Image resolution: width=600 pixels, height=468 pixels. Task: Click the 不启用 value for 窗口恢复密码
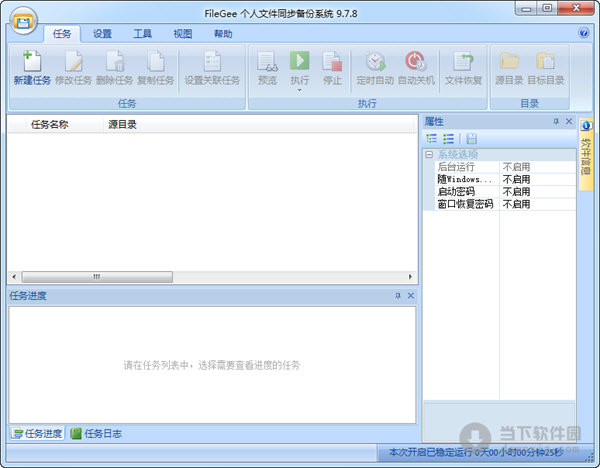(x=516, y=204)
